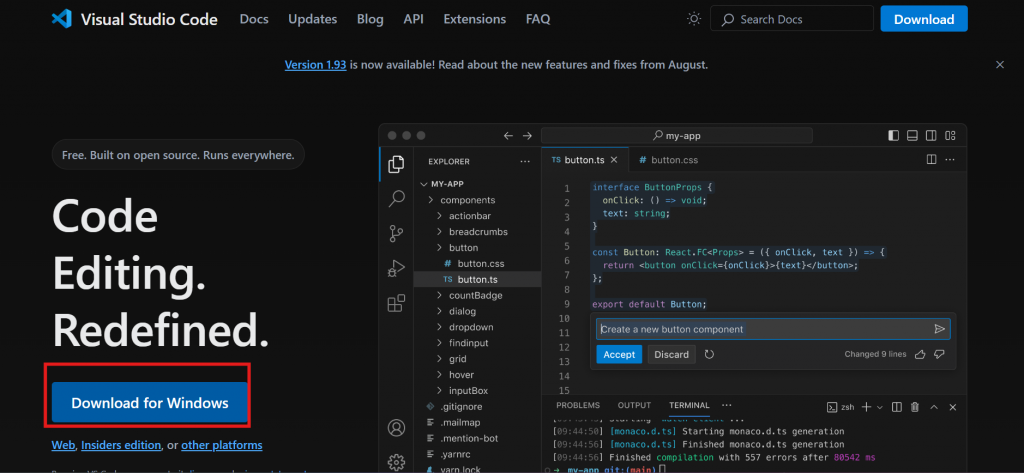Open the Version 1.93 link

coord(315,65)
